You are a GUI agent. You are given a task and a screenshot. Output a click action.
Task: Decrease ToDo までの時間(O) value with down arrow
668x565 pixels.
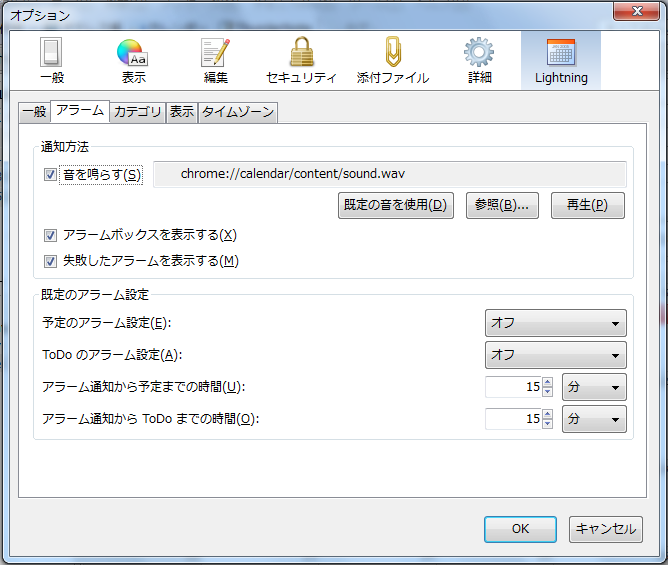point(548,424)
